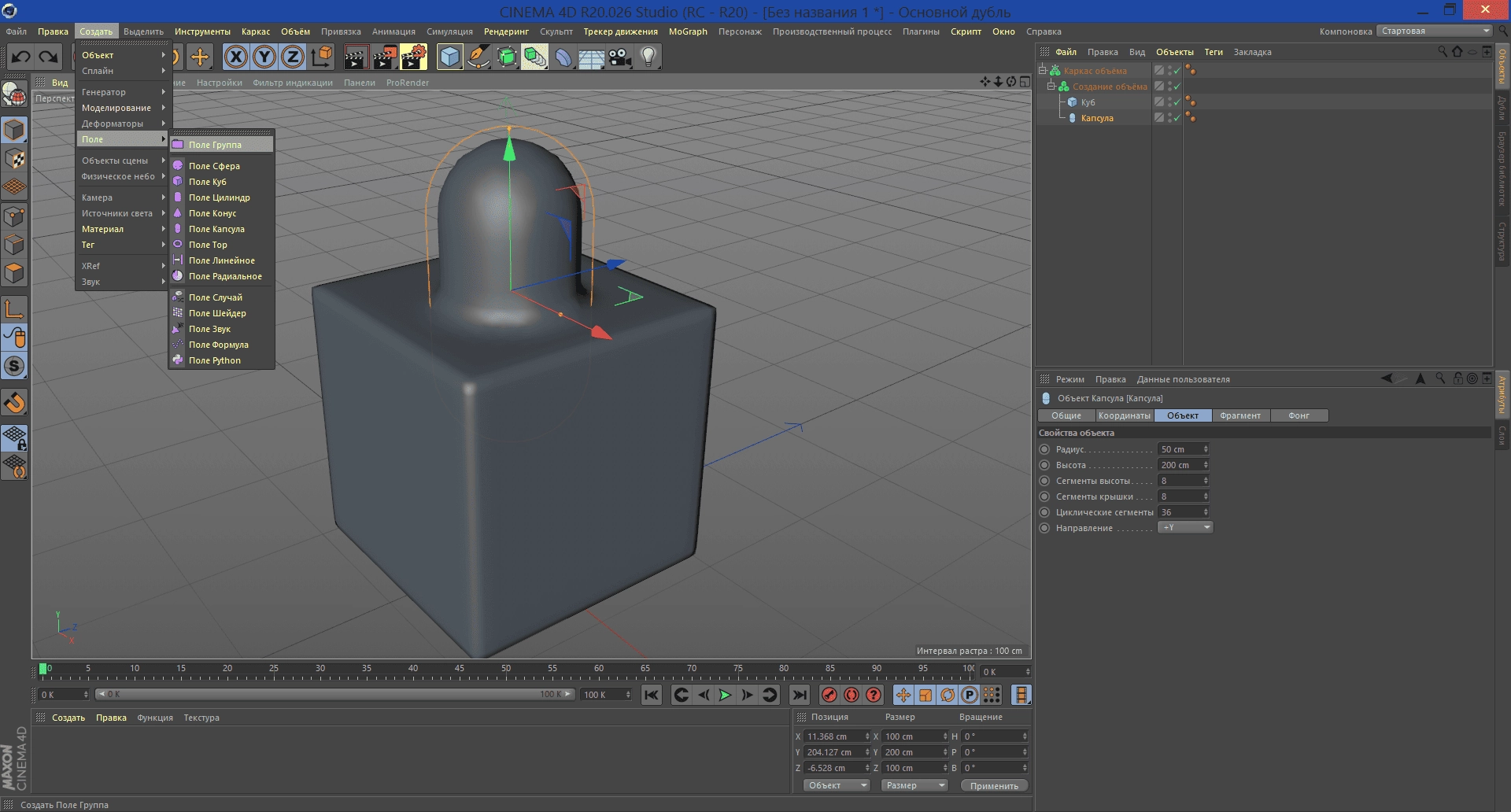
Task: Collapse Создание объёма tree node
Action: click(1051, 86)
